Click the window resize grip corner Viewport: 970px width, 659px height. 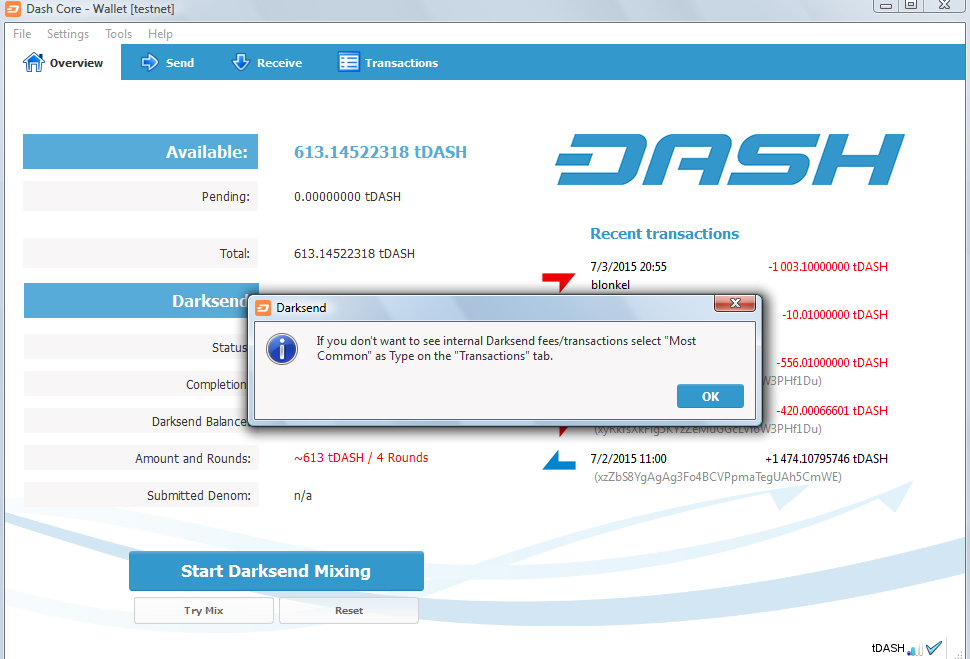[961, 653]
